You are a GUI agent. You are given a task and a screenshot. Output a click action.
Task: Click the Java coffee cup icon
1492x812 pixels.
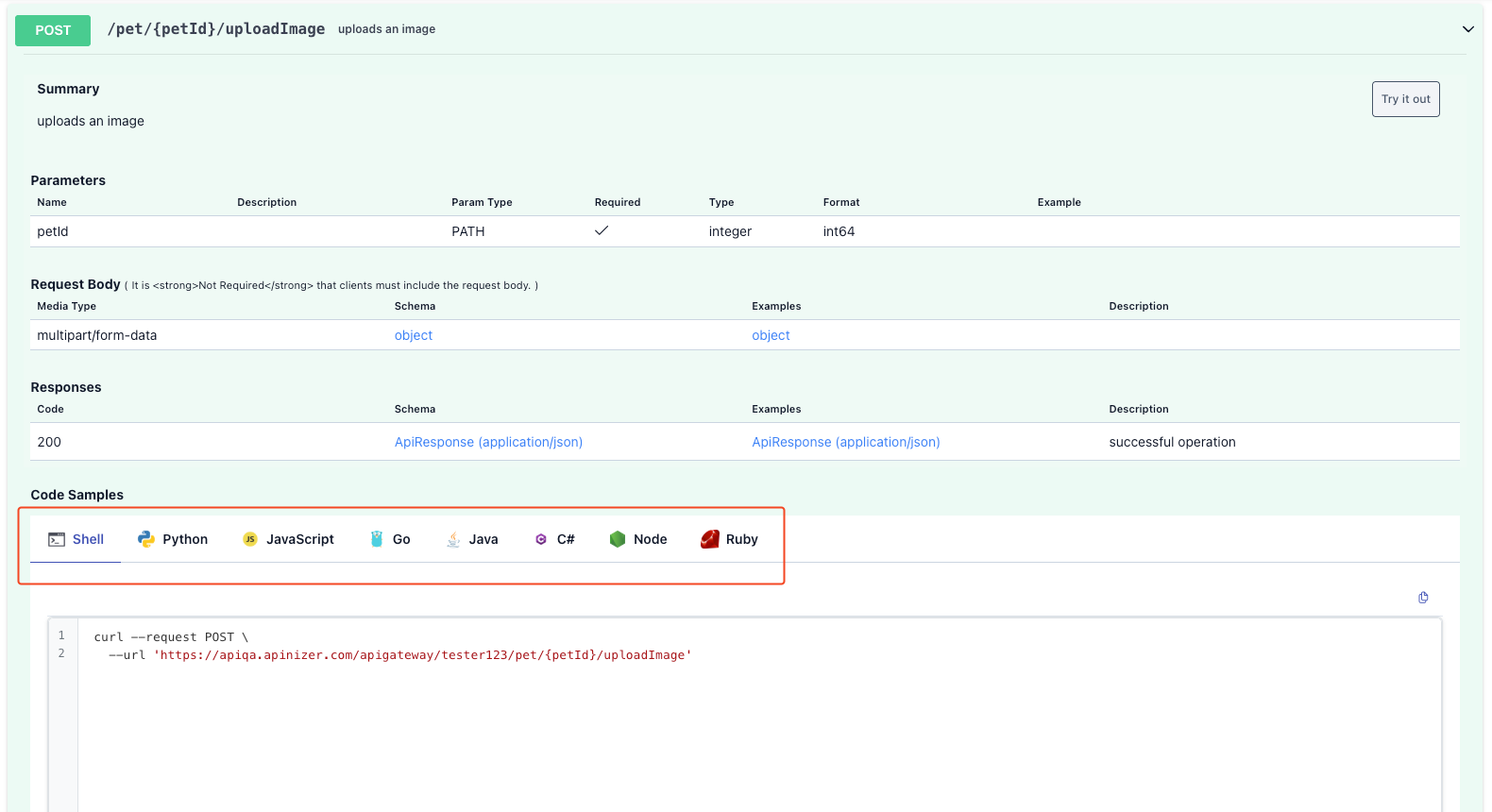click(x=453, y=539)
